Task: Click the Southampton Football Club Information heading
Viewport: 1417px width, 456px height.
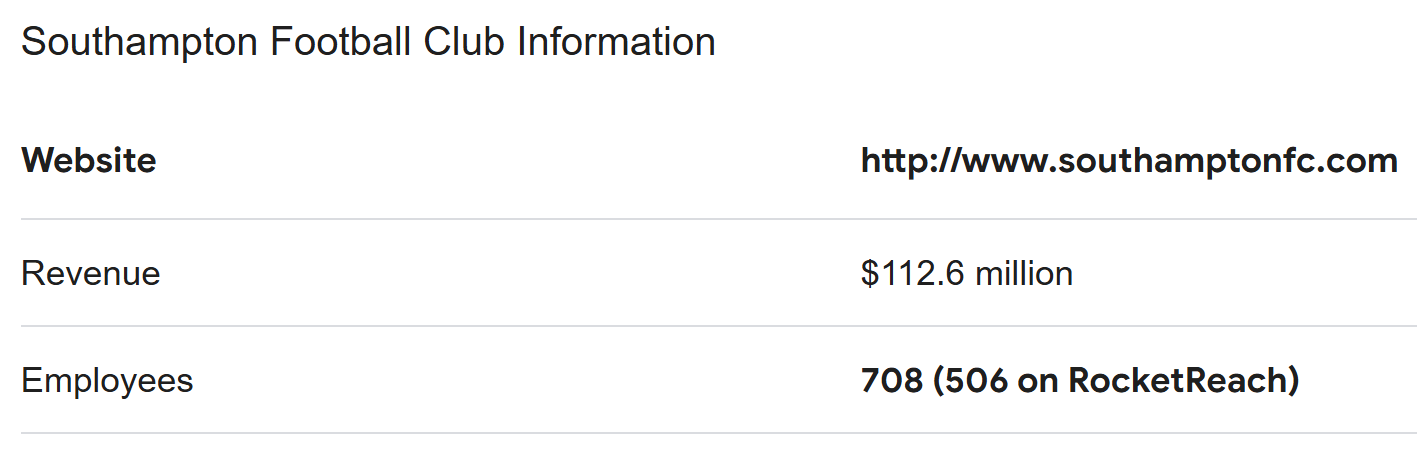Action: click(368, 43)
